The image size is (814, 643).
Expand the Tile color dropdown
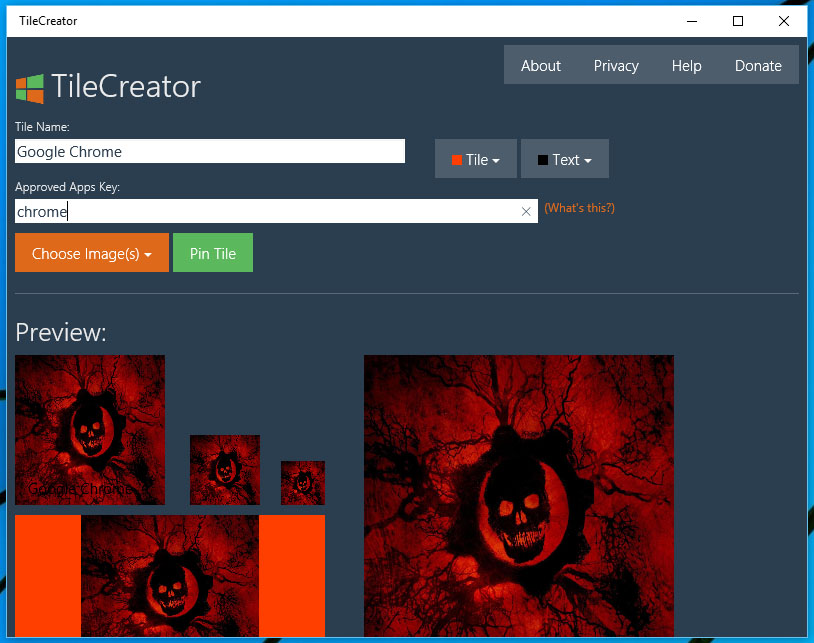pyautogui.click(x=476, y=159)
